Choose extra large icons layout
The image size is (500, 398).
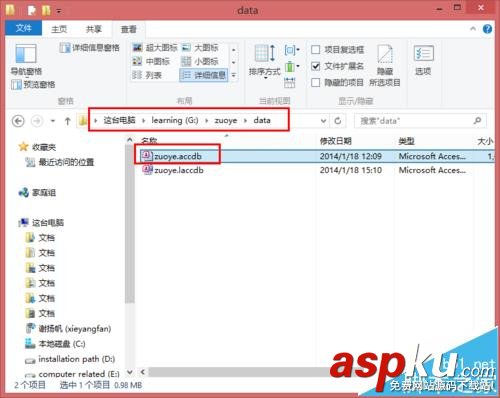(155, 48)
